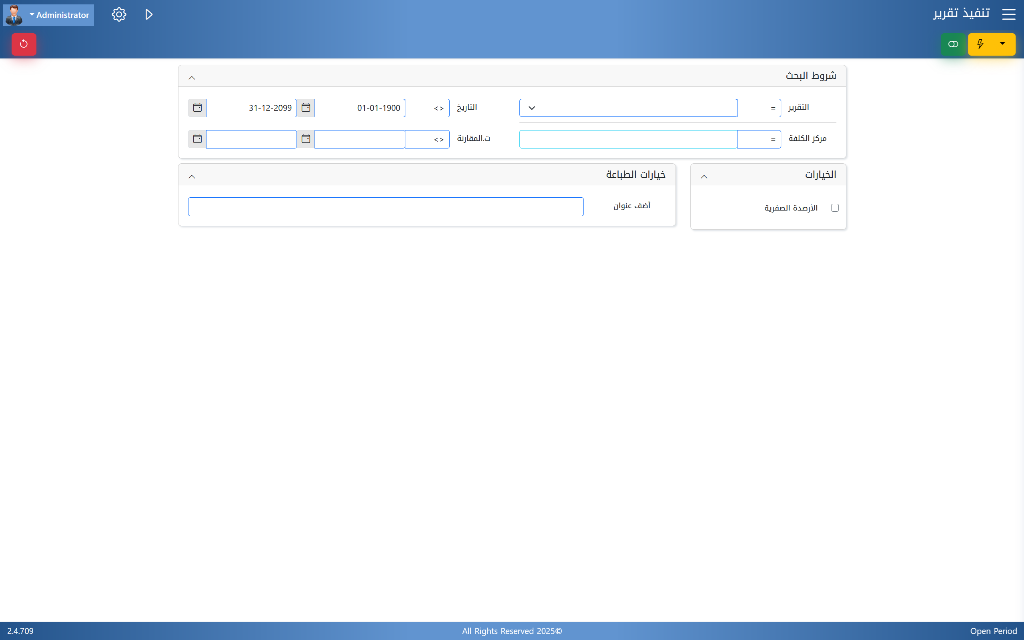Open the yellow execute button dropdown arrow

point(1003,44)
